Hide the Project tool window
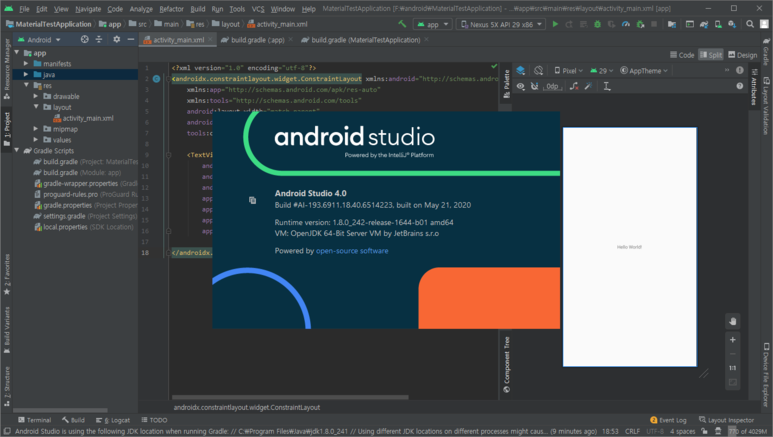Image resolution: width=773 pixels, height=437 pixels. point(130,39)
